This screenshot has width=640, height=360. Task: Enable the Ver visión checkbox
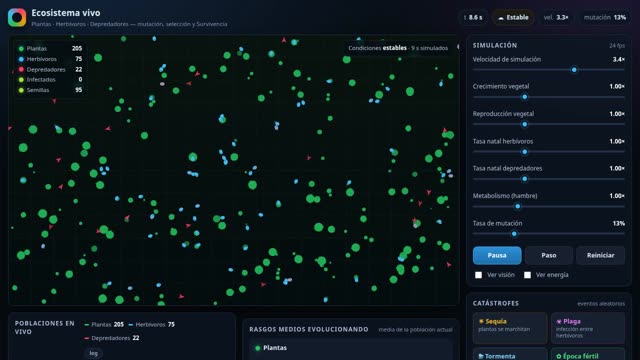(x=478, y=275)
